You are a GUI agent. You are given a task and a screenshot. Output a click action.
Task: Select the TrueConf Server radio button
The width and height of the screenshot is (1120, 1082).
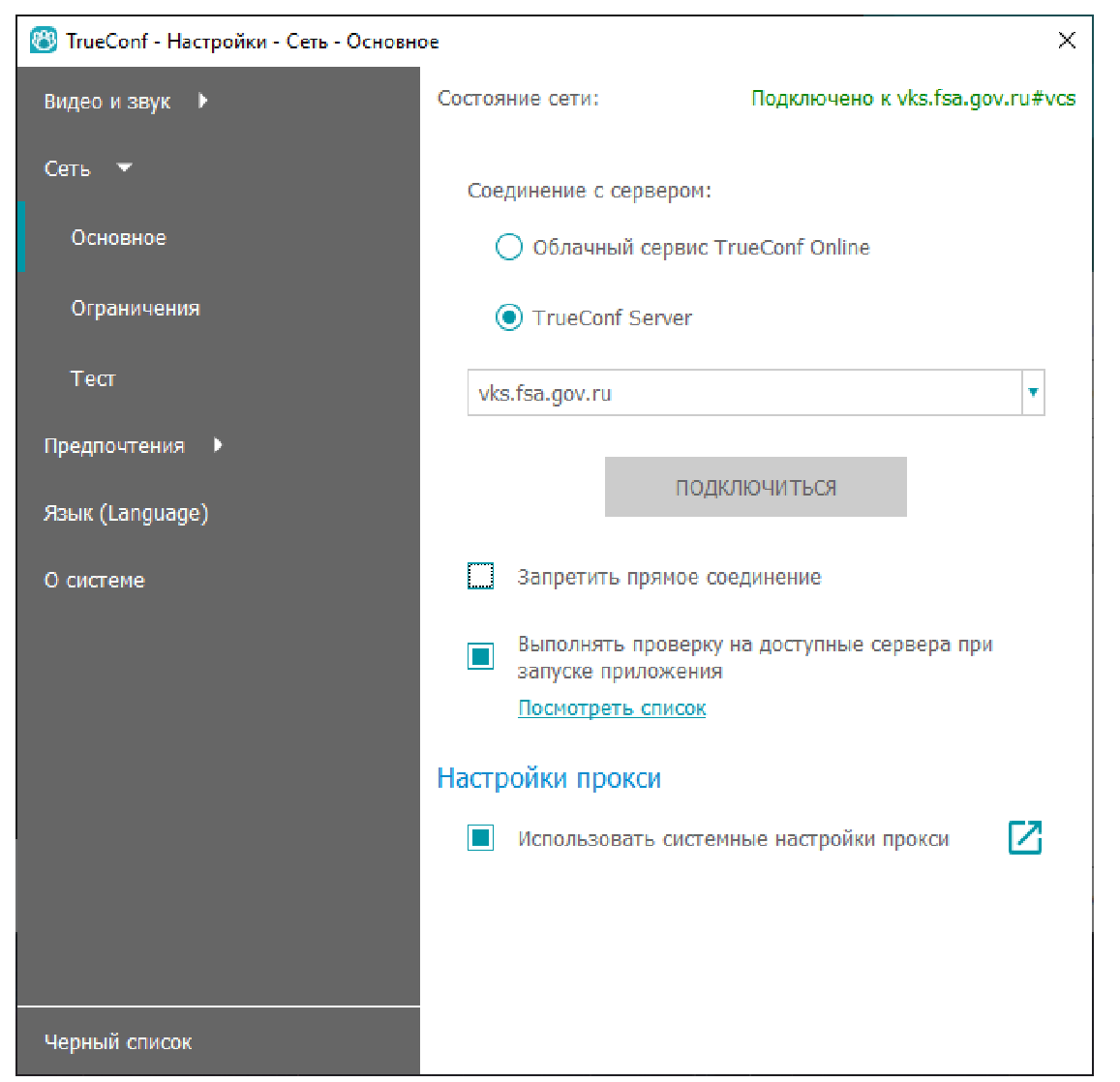509,317
